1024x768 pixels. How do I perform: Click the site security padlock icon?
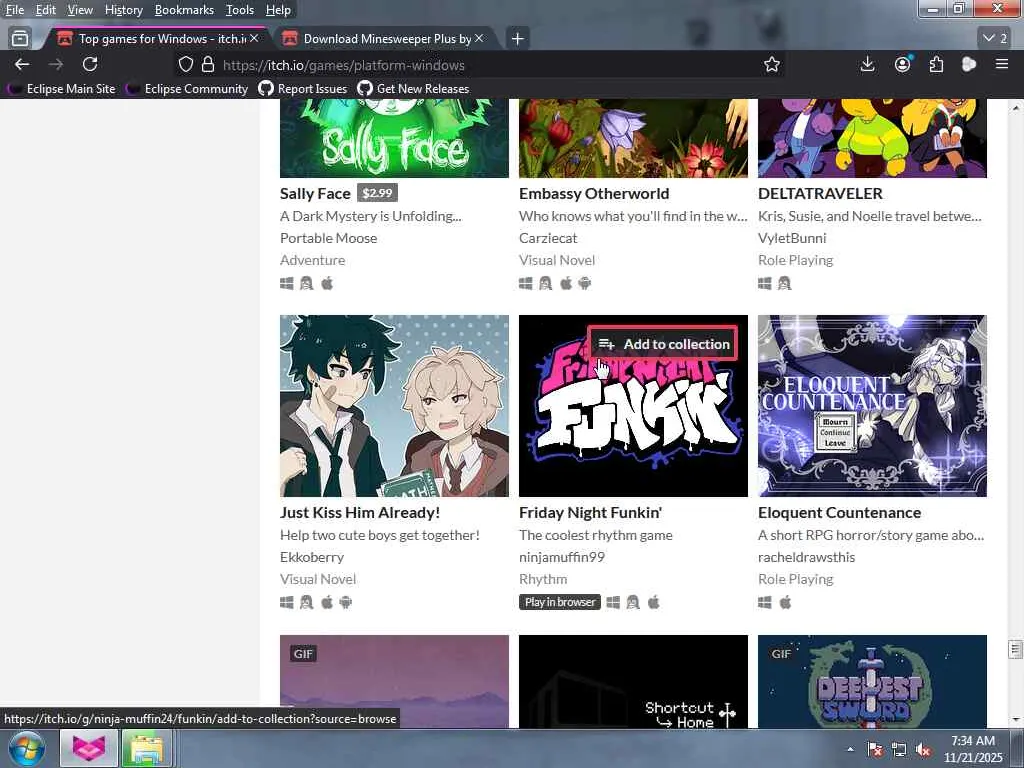[208, 64]
